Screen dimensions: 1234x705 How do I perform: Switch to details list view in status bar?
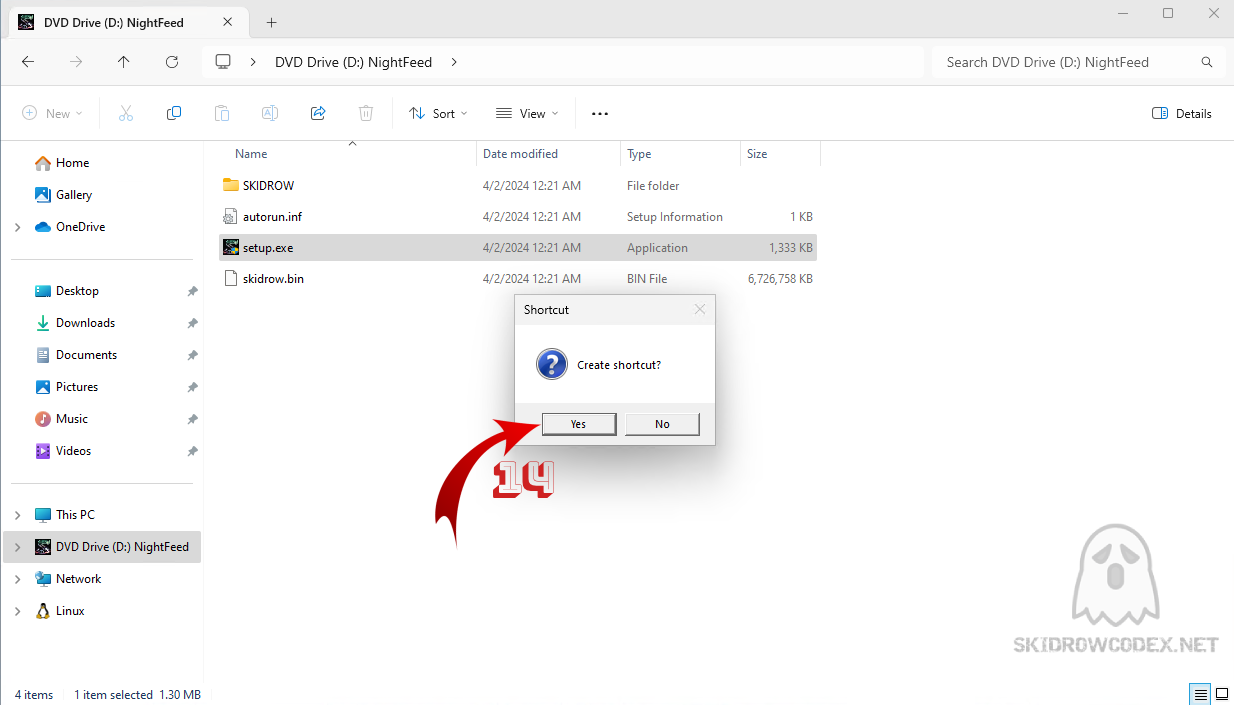click(1200, 694)
